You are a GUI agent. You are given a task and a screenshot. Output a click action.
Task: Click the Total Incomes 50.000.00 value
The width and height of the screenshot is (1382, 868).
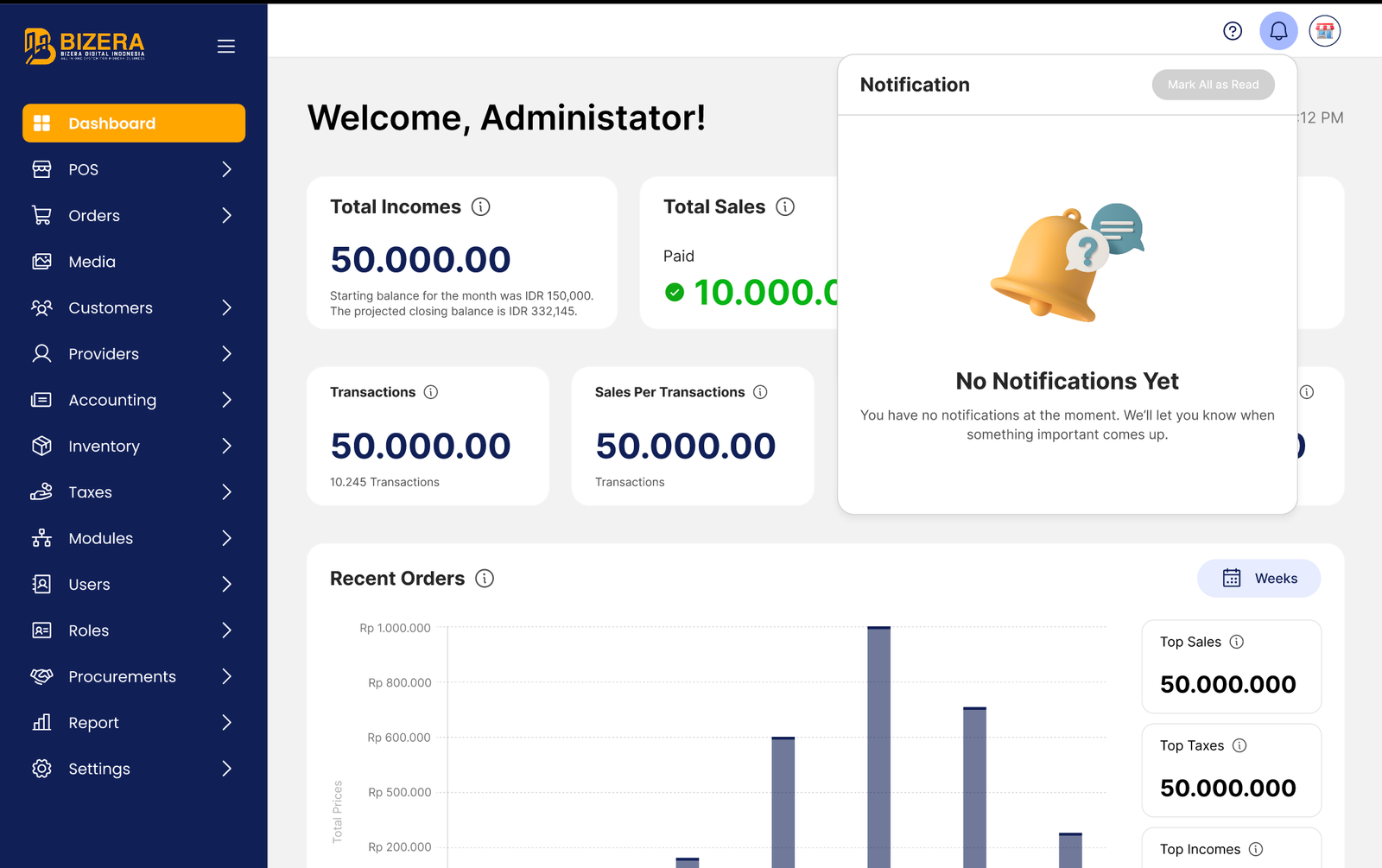421,259
